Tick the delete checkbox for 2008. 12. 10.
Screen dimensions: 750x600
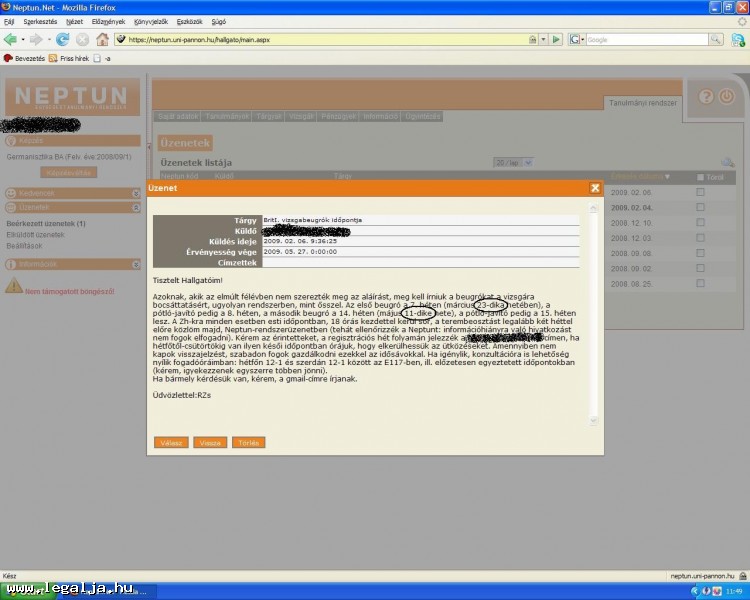pyautogui.click(x=700, y=223)
